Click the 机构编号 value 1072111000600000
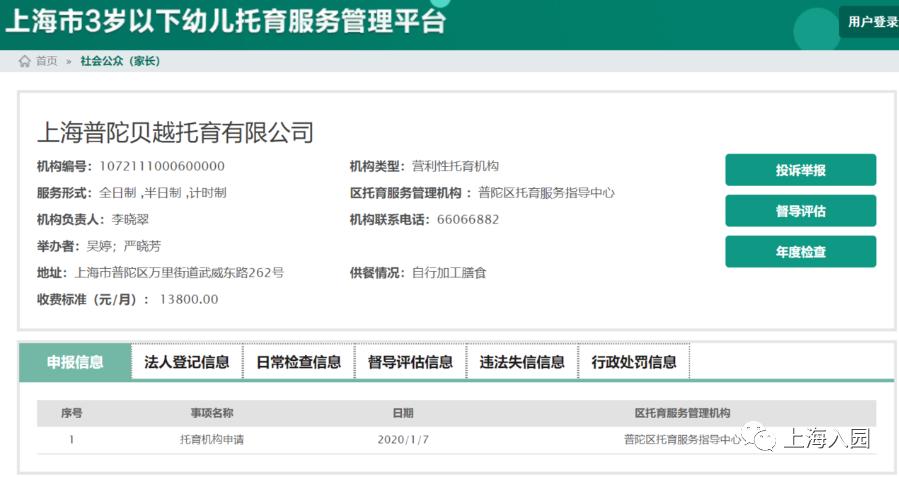 162,166
